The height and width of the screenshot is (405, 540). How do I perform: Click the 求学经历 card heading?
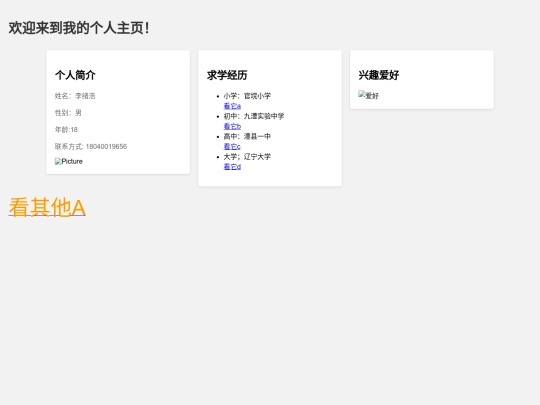coord(227,75)
